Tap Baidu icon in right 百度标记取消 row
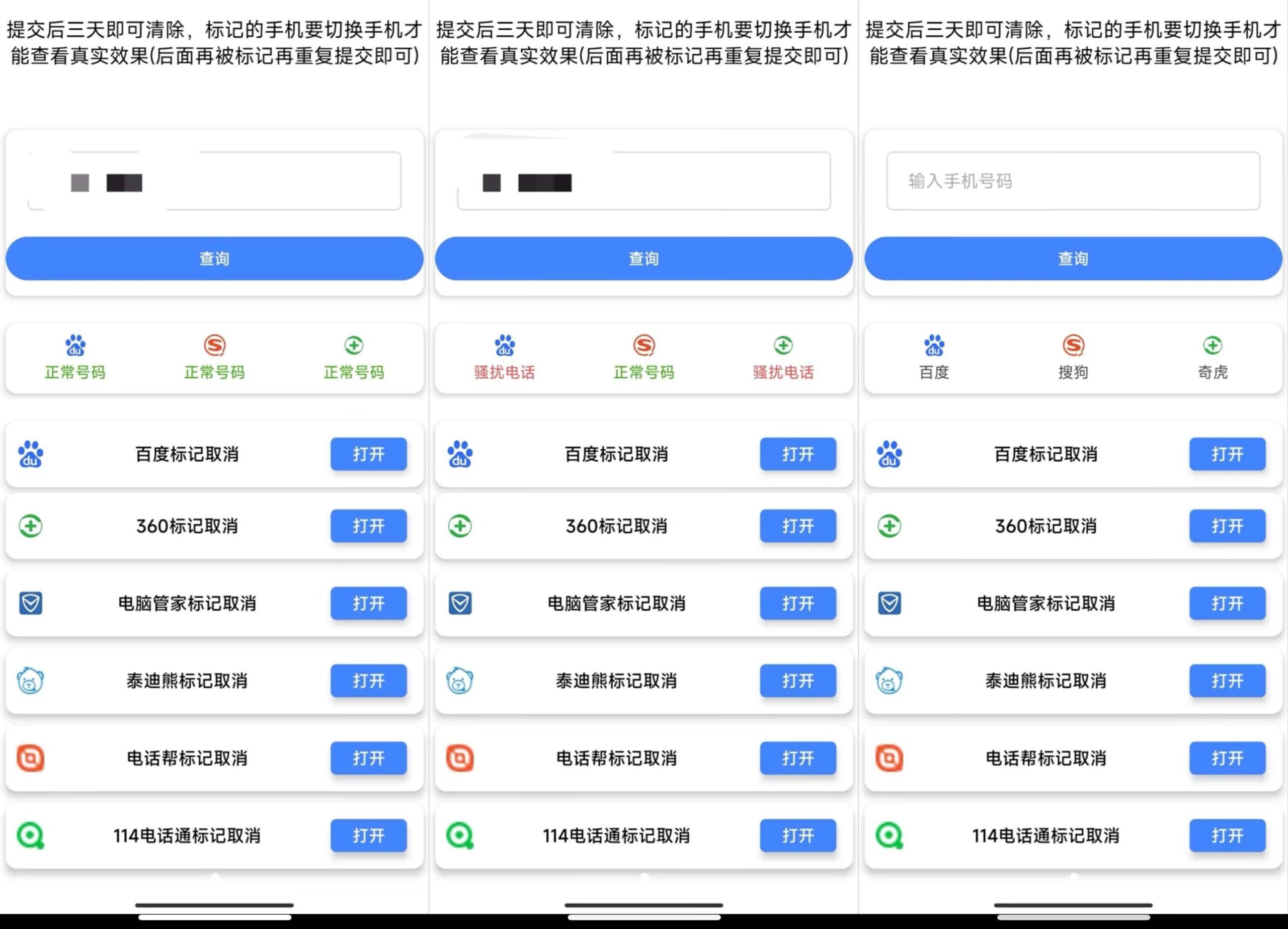Image resolution: width=1288 pixels, height=929 pixels. [x=890, y=454]
